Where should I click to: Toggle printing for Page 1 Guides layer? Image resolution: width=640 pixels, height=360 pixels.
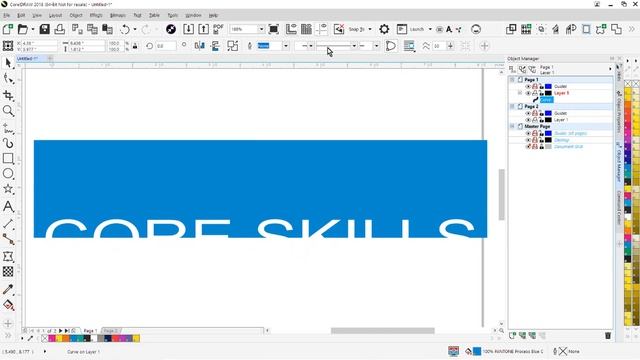point(535,87)
